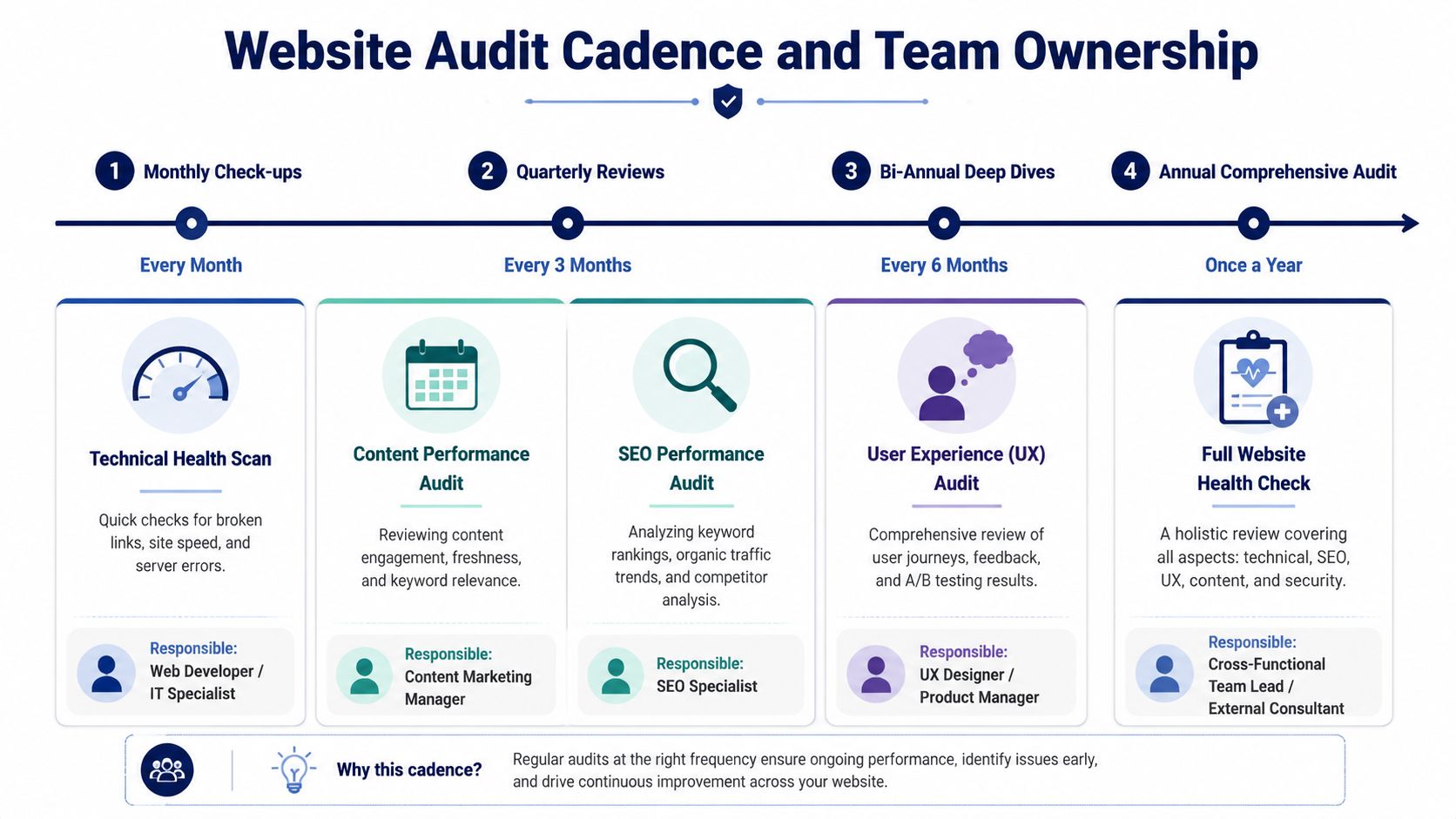
Task: Click the Quarterly Reviews heading
Action: point(590,171)
